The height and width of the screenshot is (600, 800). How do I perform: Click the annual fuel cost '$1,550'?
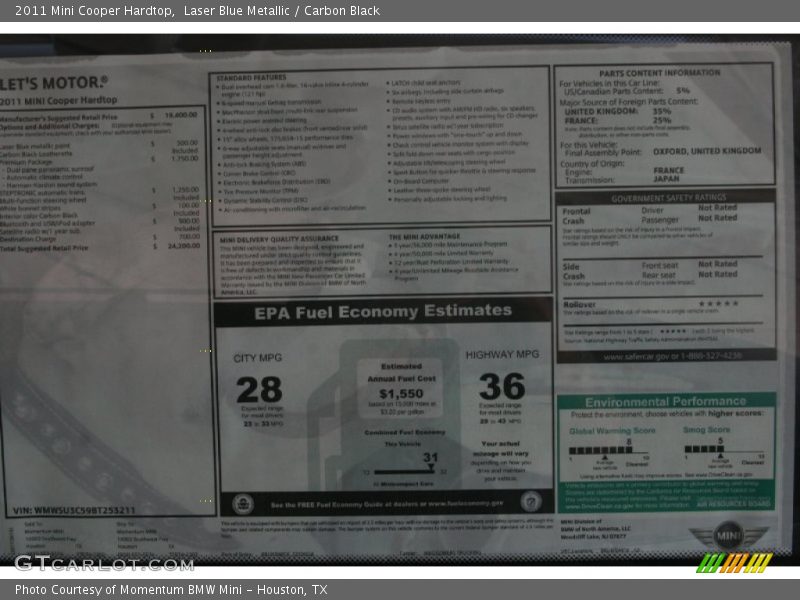[x=402, y=394]
